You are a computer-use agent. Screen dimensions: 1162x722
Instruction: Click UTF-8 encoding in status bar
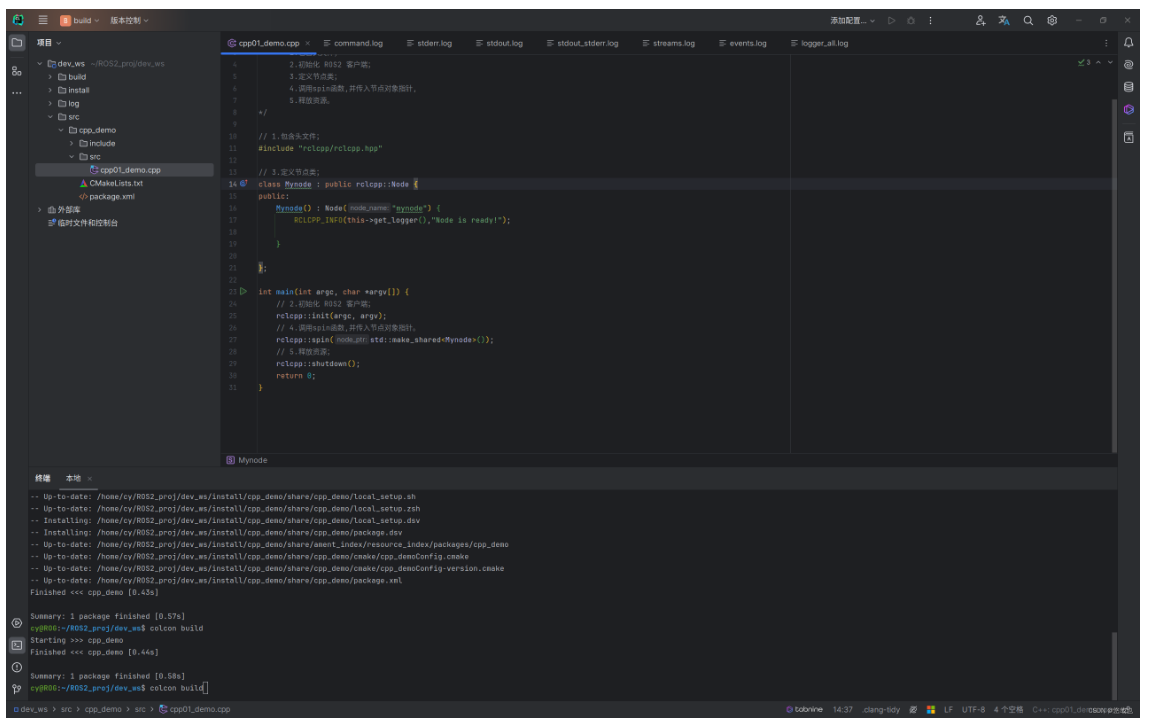click(973, 709)
